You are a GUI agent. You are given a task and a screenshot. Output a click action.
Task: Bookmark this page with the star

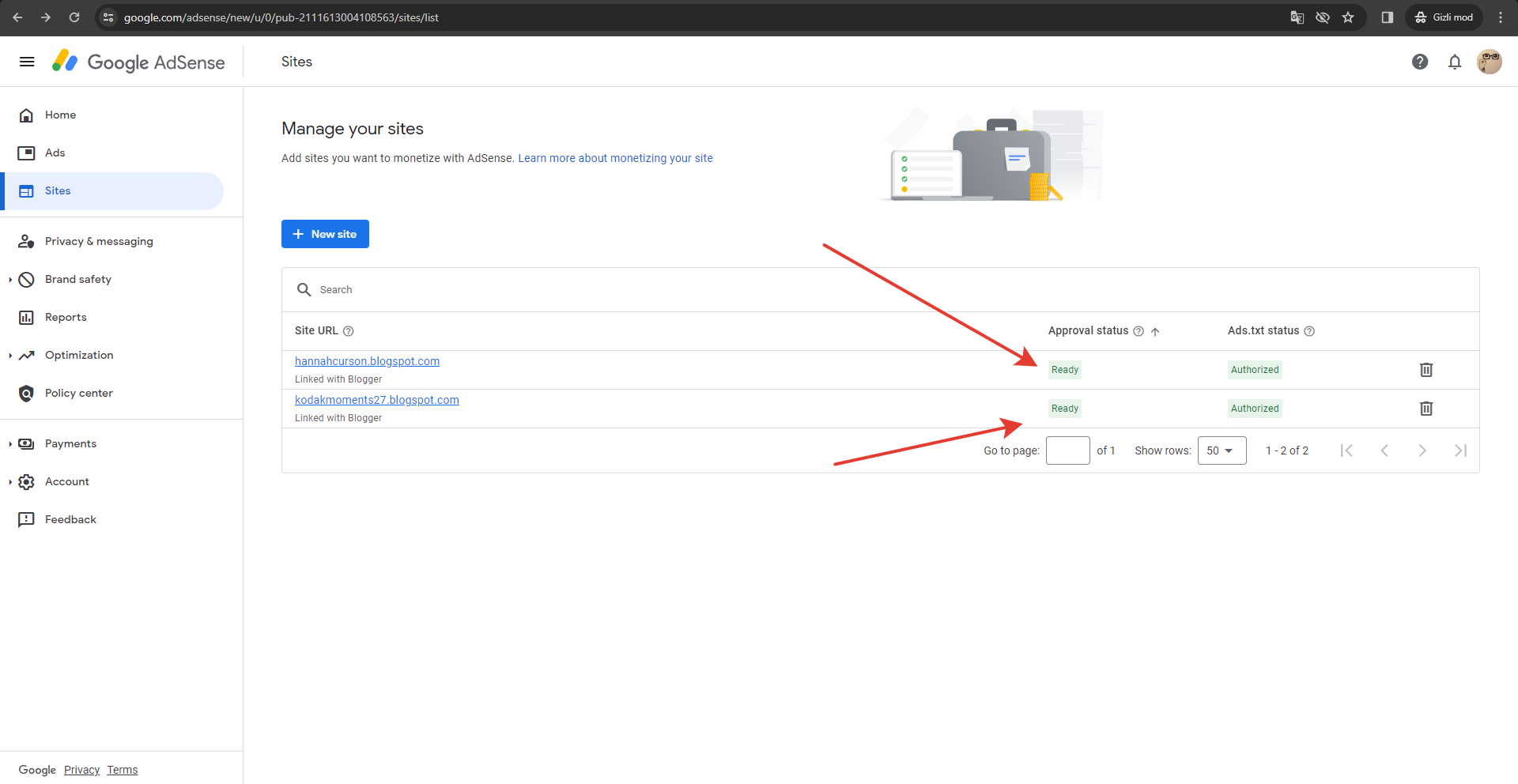[x=1348, y=17]
